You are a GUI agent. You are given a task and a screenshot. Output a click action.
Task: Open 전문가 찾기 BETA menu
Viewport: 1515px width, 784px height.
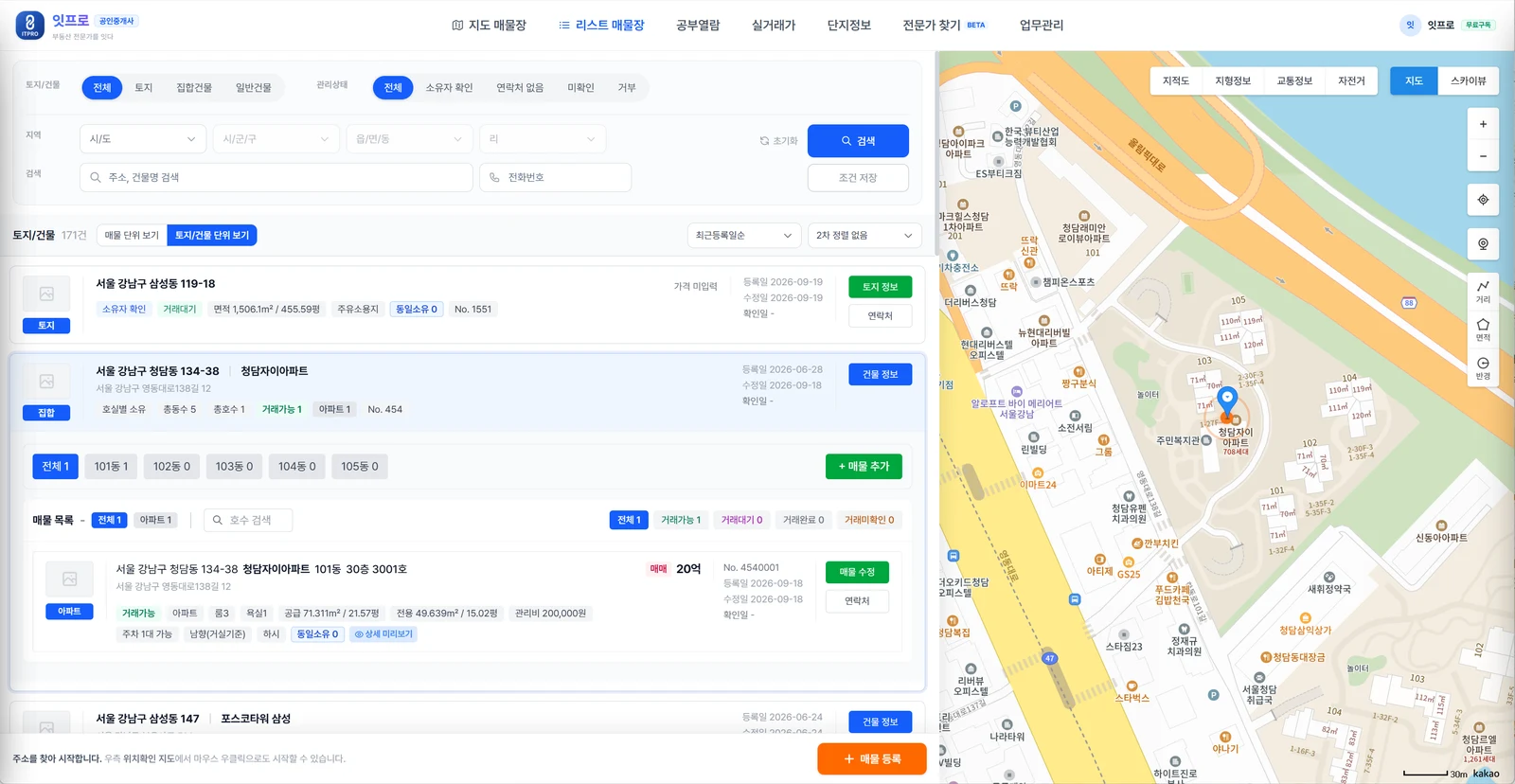[944, 26]
